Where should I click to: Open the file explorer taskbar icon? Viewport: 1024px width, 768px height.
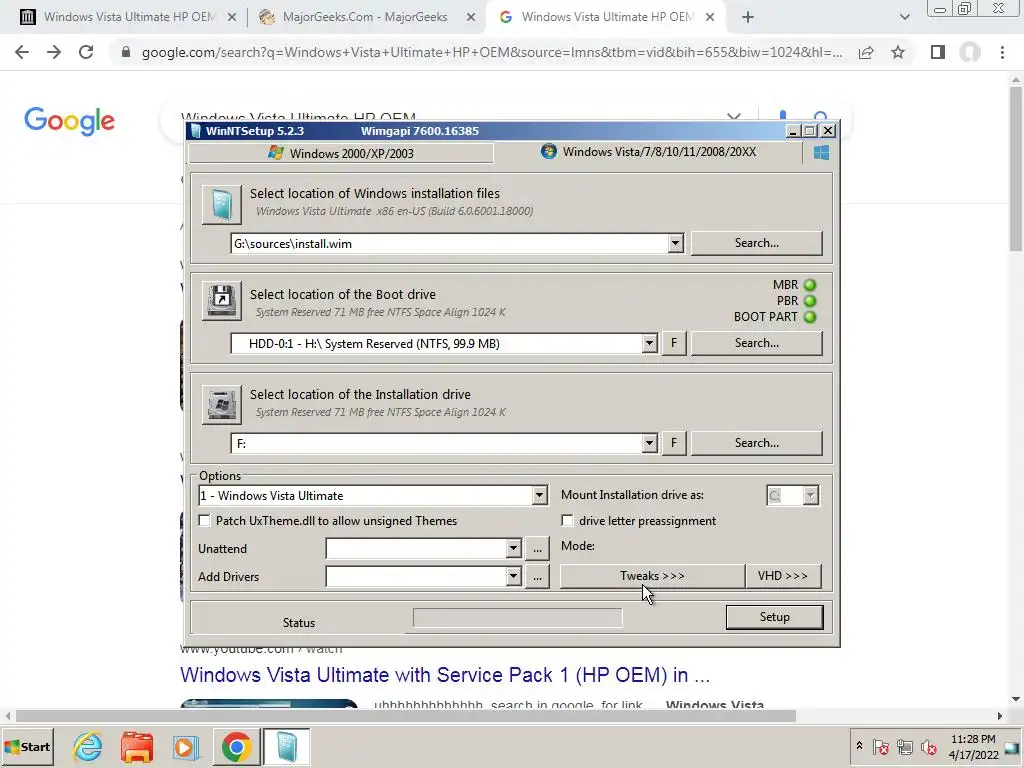136,747
